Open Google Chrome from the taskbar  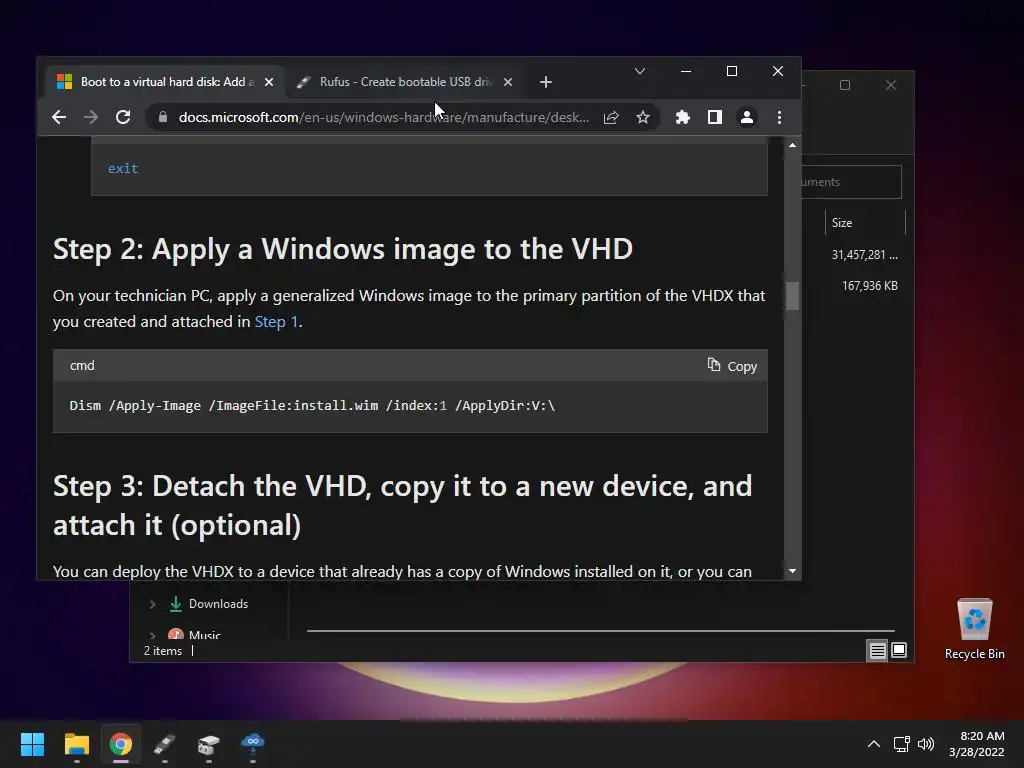121,744
